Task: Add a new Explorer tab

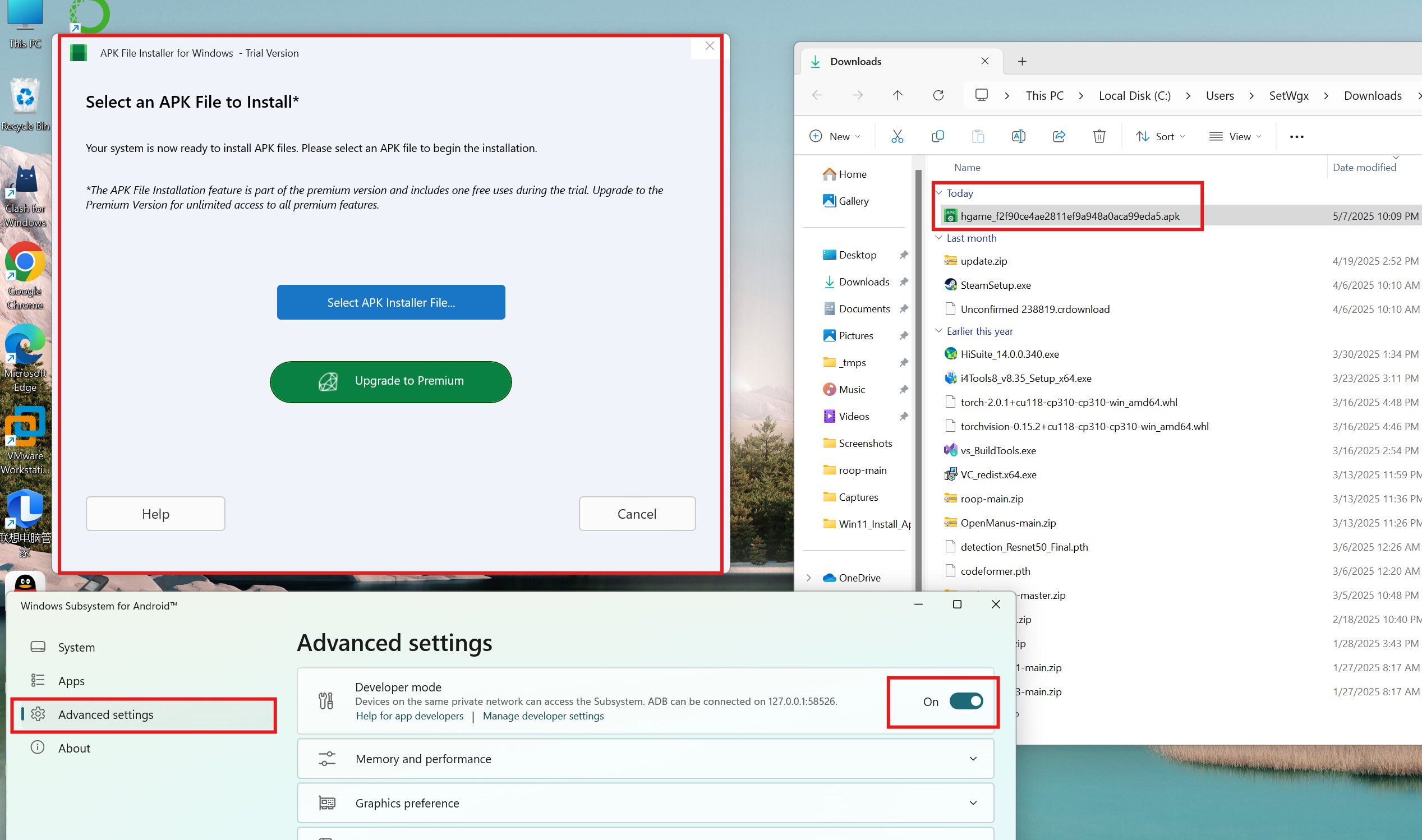Action: [1022, 61]
